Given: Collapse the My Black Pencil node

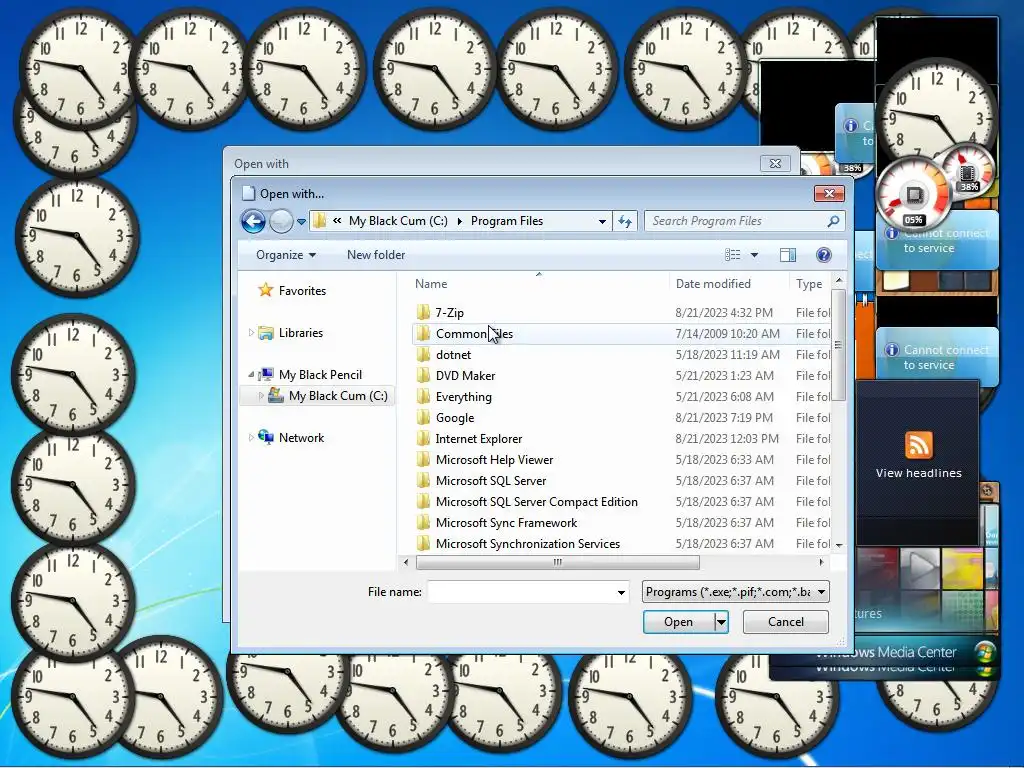Looking at the screenshot, I should pyautogui.click(x=251, y=375).
